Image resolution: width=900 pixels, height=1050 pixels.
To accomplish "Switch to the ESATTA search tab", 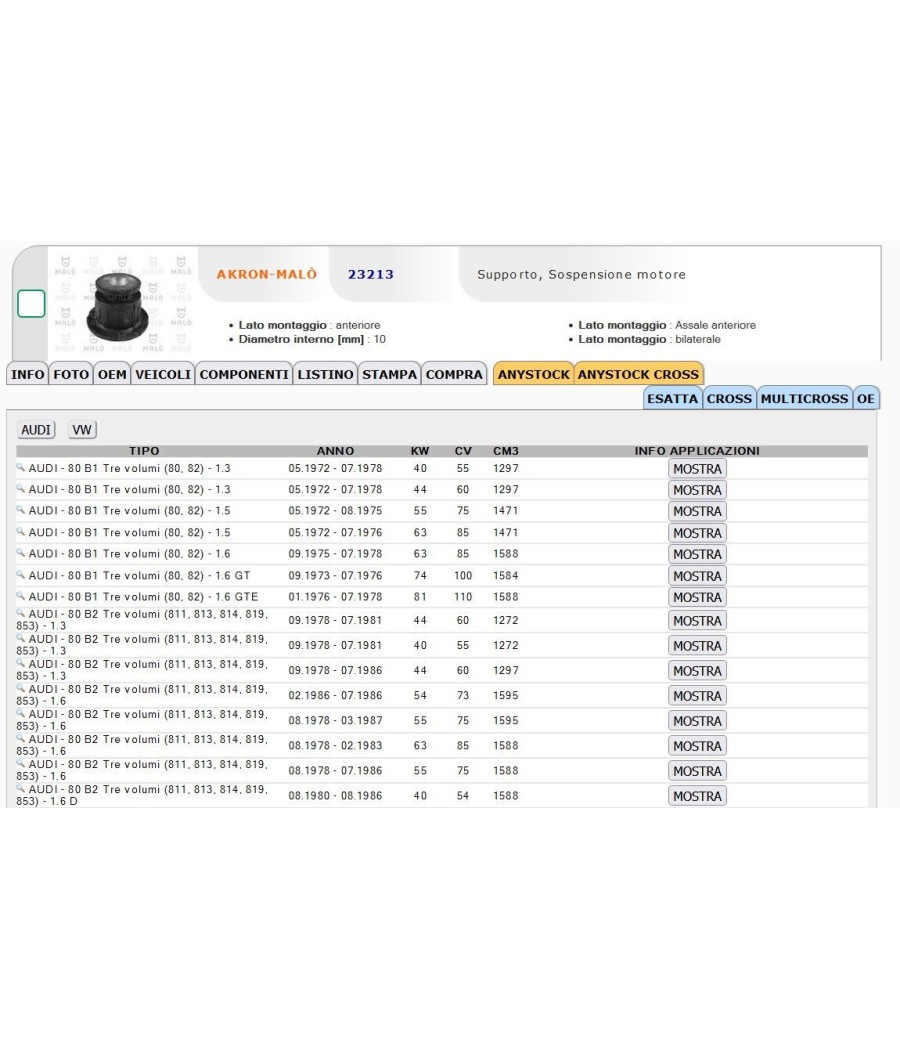I will [x=672, y=398].
